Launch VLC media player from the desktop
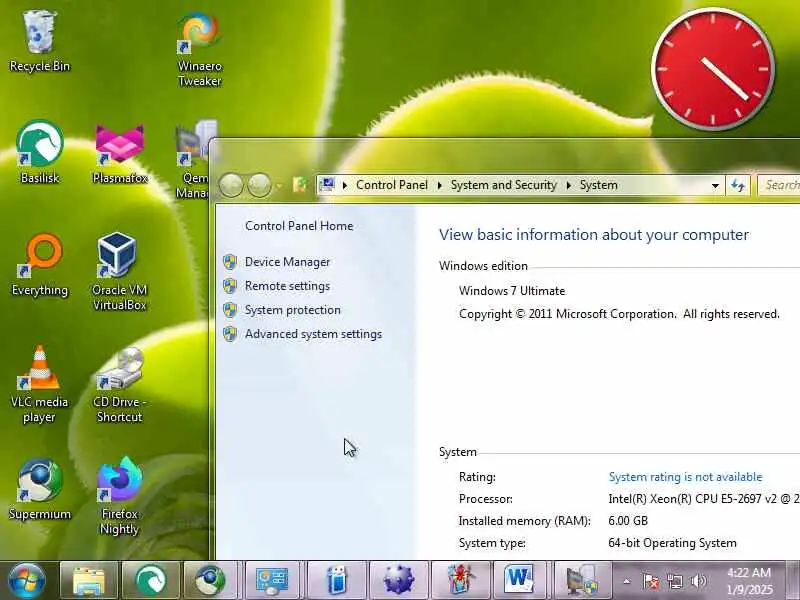The height and width of the screenshot is (600, 800). (x=39, y=384)
